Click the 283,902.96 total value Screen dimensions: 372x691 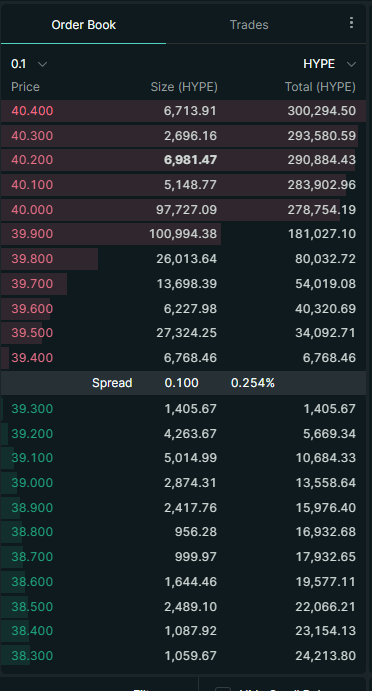click(321, 185)
